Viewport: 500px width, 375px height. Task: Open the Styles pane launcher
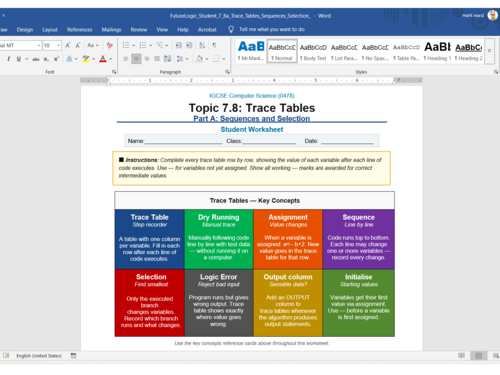[x=496, y=72]
